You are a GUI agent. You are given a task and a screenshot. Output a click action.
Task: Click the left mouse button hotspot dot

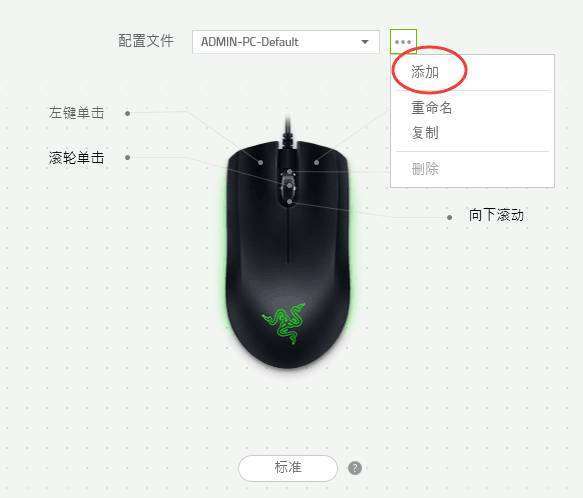click(261, 163)
